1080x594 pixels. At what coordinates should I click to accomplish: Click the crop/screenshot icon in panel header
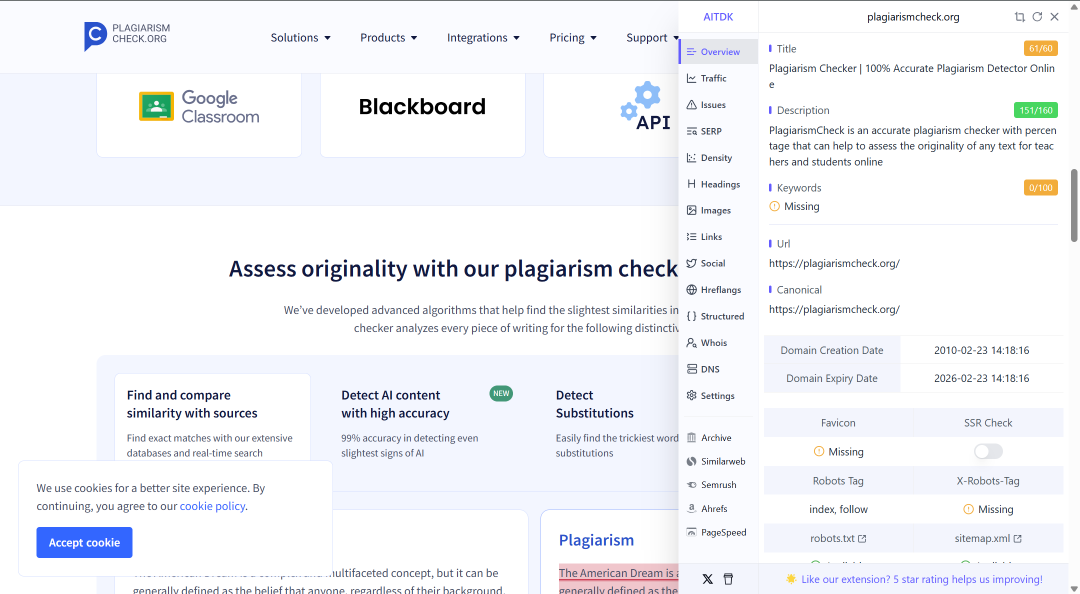pos(1019,17)
